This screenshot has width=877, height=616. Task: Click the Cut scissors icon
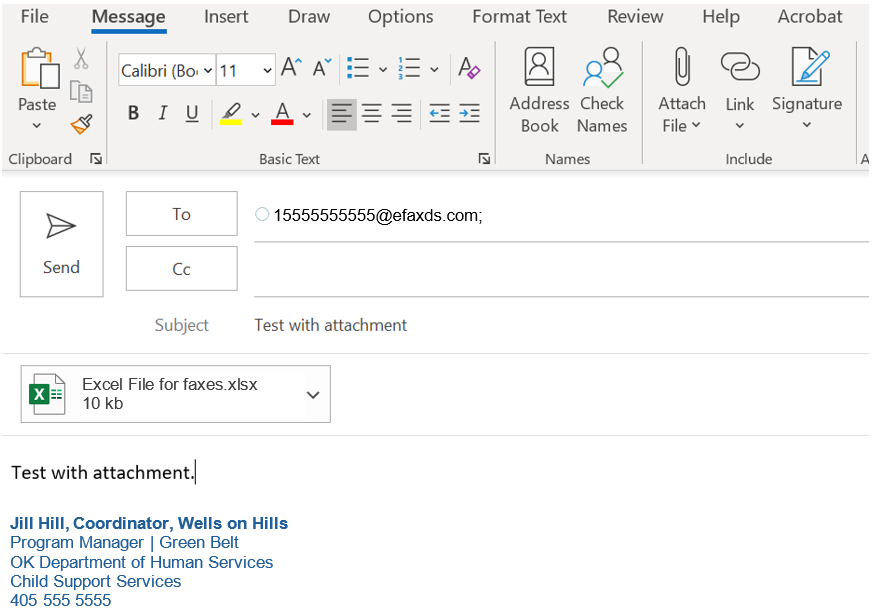81,58
